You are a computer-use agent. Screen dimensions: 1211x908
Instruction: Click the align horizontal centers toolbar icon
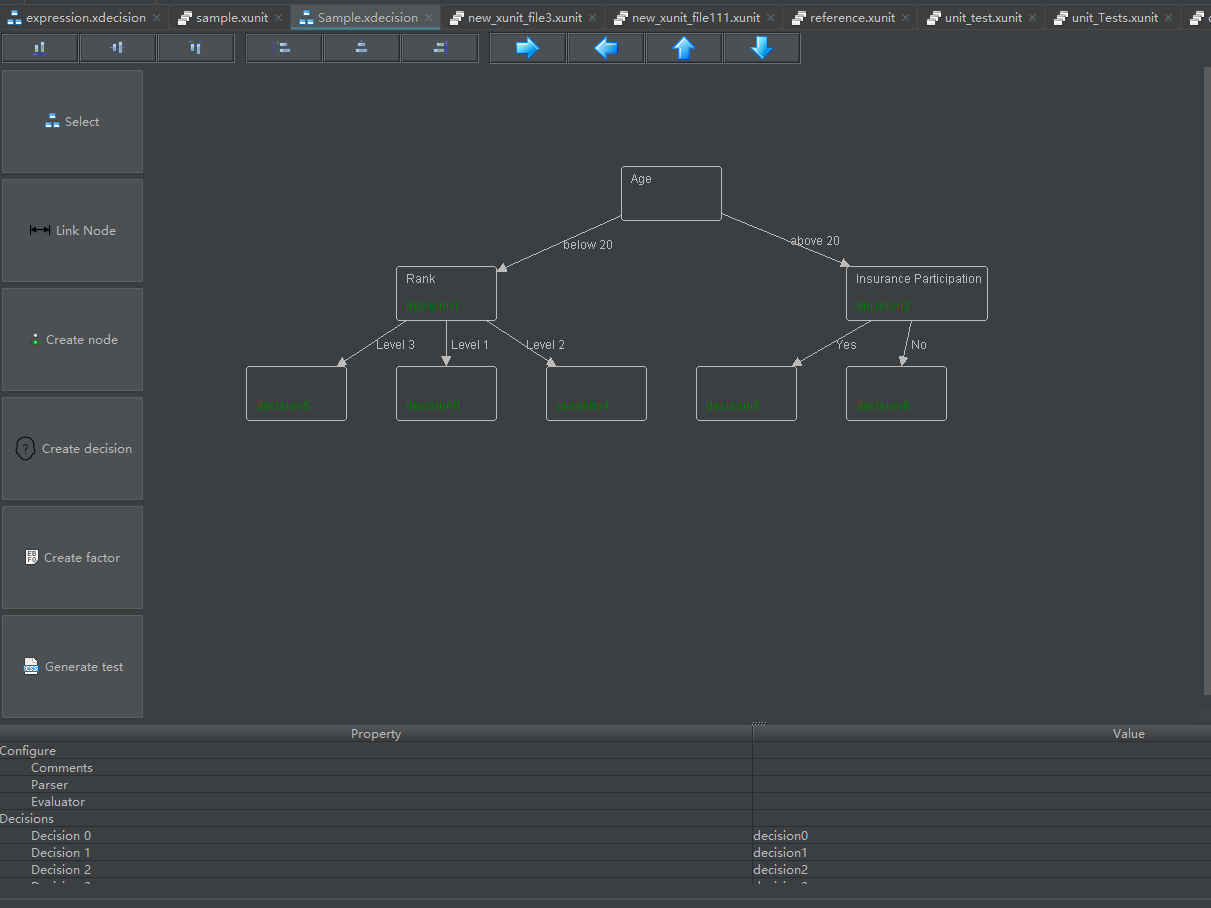pos(362,48)
